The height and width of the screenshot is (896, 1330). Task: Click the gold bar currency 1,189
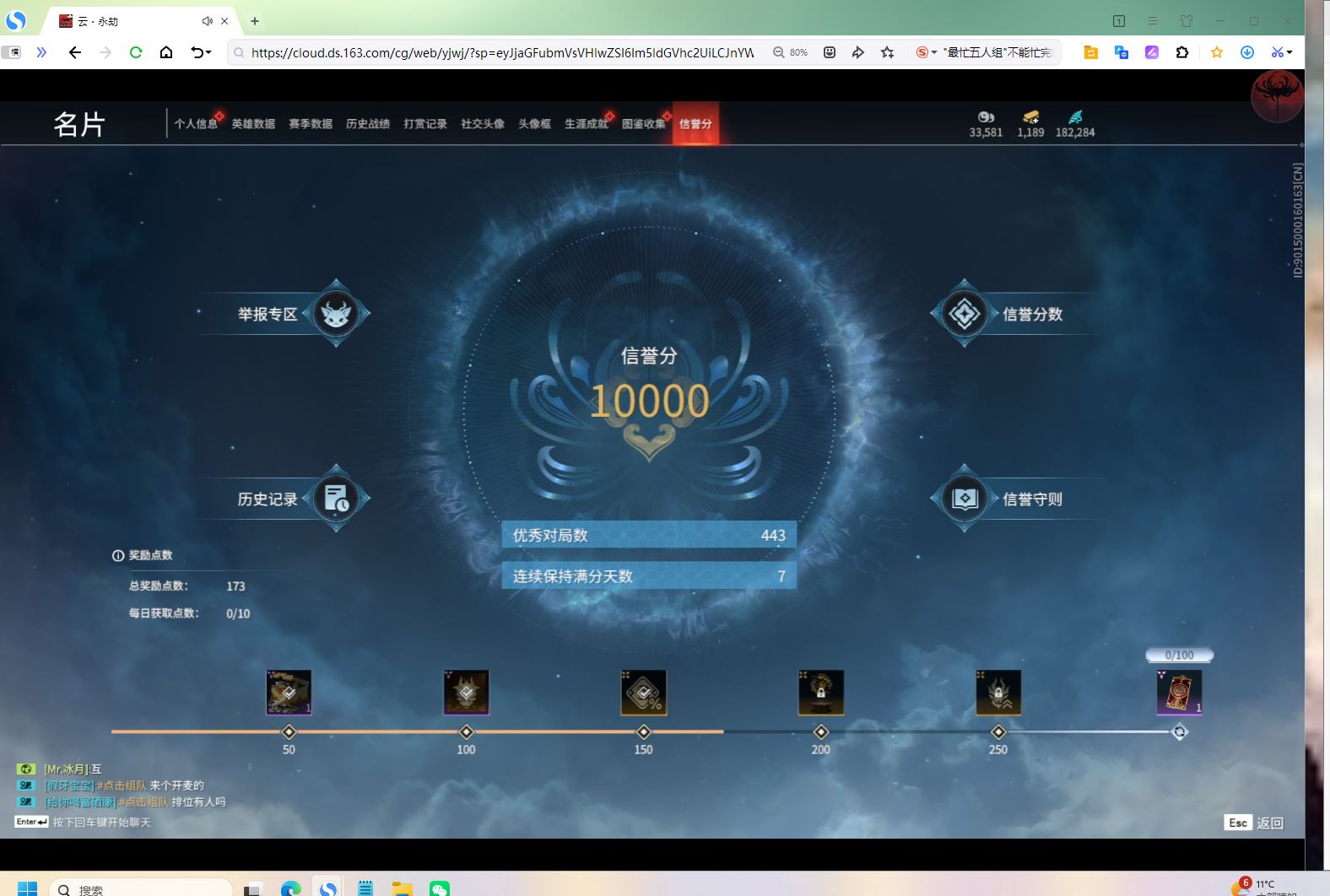pos(1030,124)
